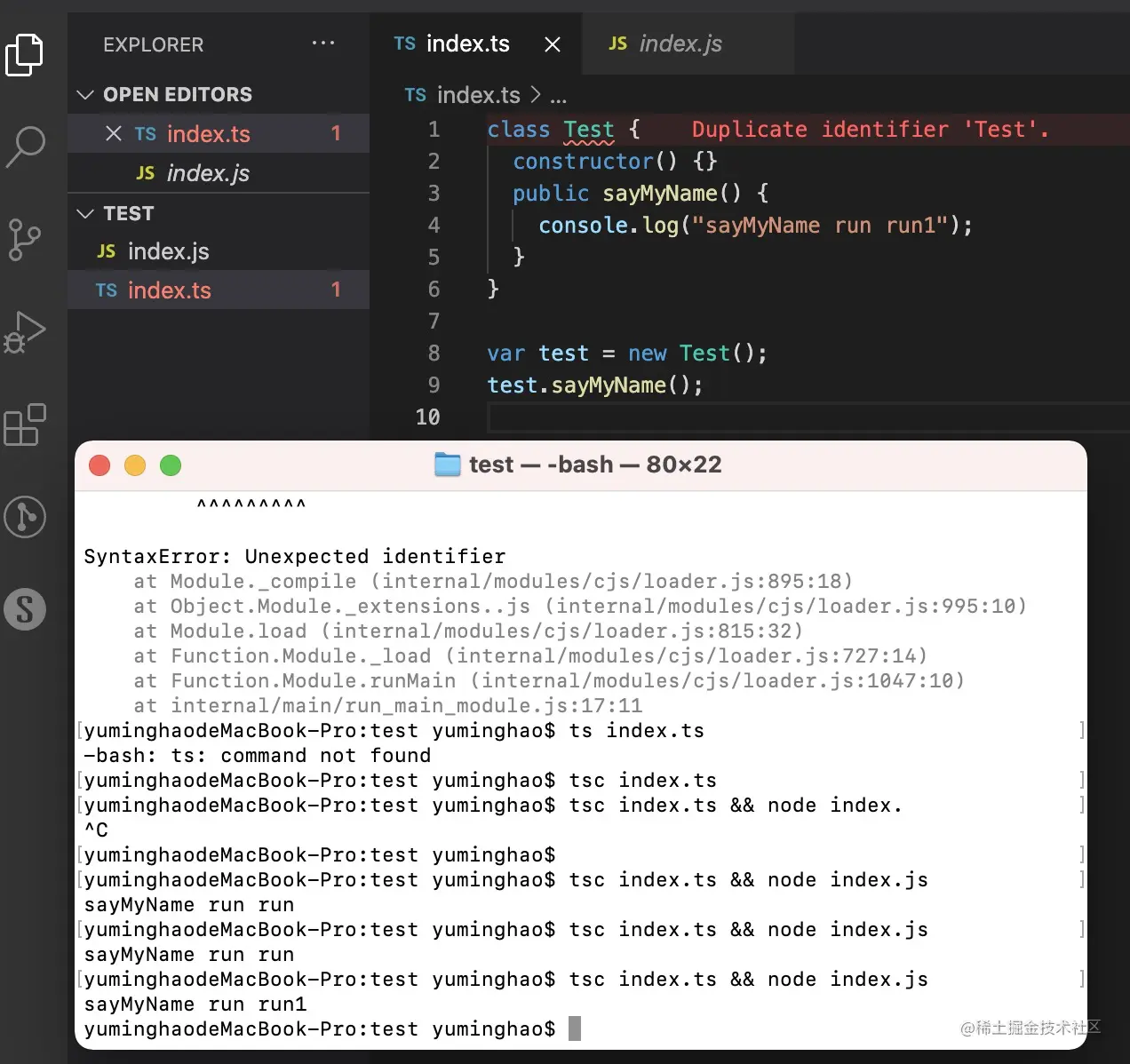
Task: Click the console.log statement on line 4
Action: click(x=755, y=226)
